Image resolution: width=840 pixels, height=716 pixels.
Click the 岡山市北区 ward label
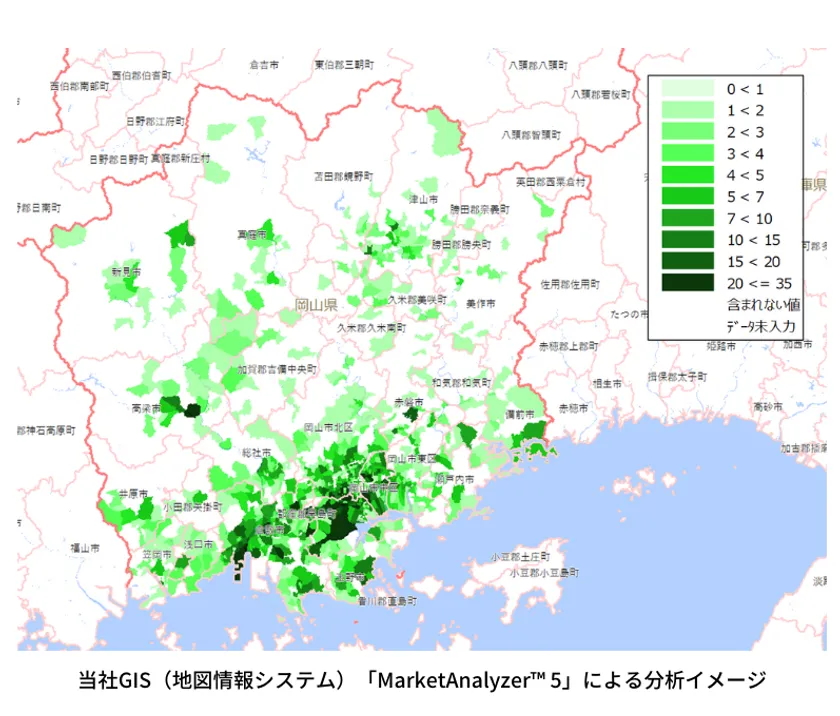(329, 427)
